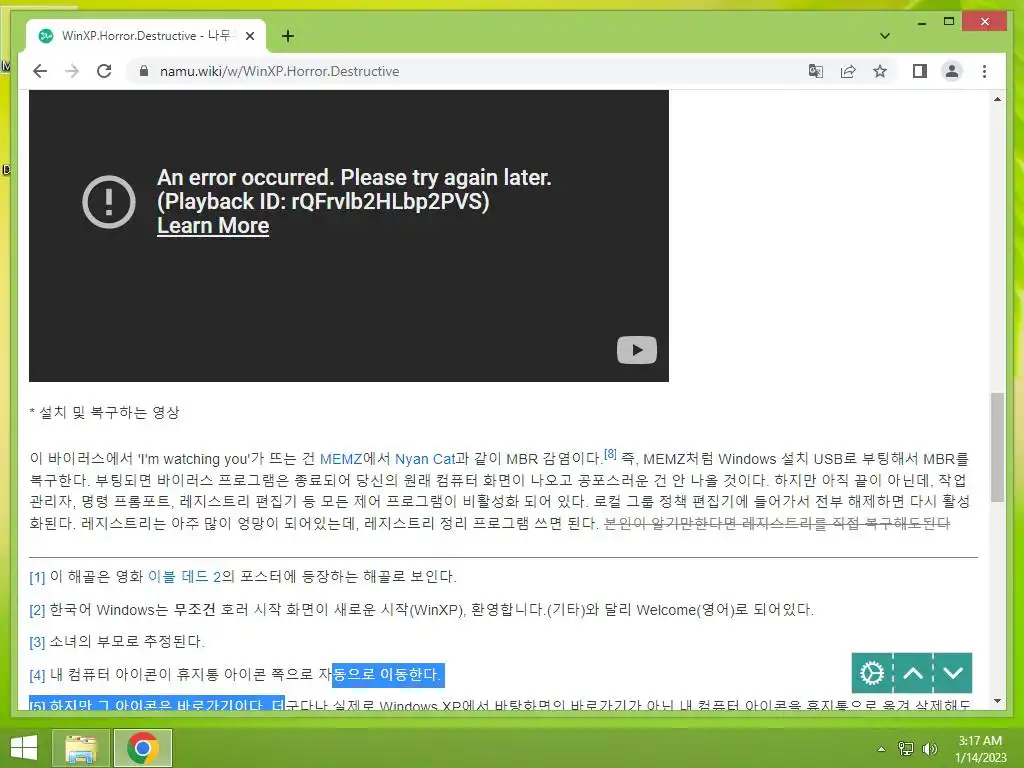Click the '설치 및 복구하는 영상' caption
This screenshot has width=1024, height=768.
coord(109,413)
